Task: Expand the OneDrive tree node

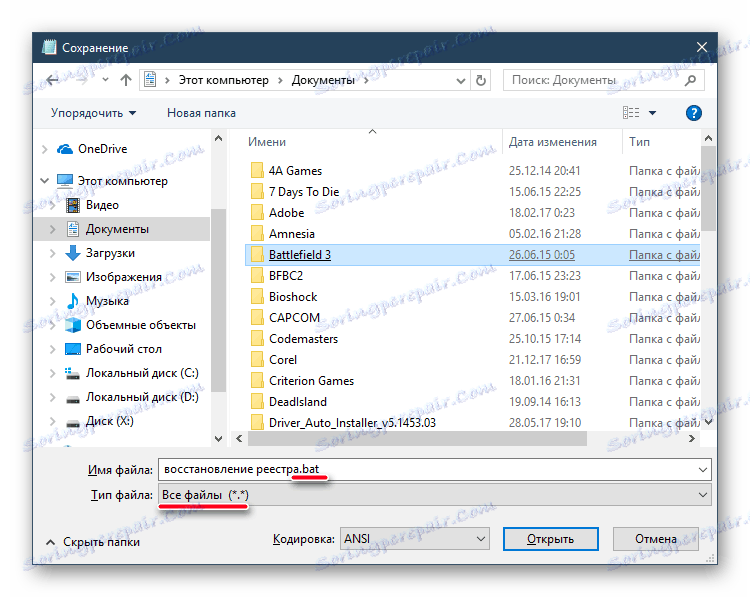Action: 44,149
